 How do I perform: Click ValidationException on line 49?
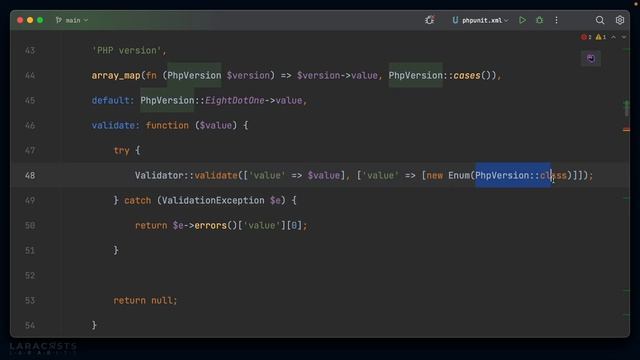click(213, 200)
